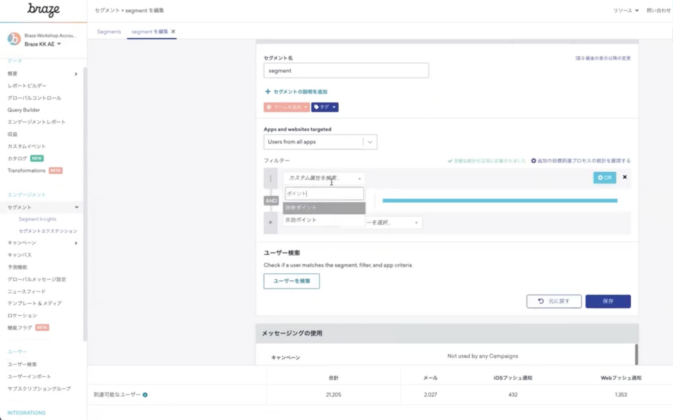Open the custom attribute search dropdown

click(324, 178)
